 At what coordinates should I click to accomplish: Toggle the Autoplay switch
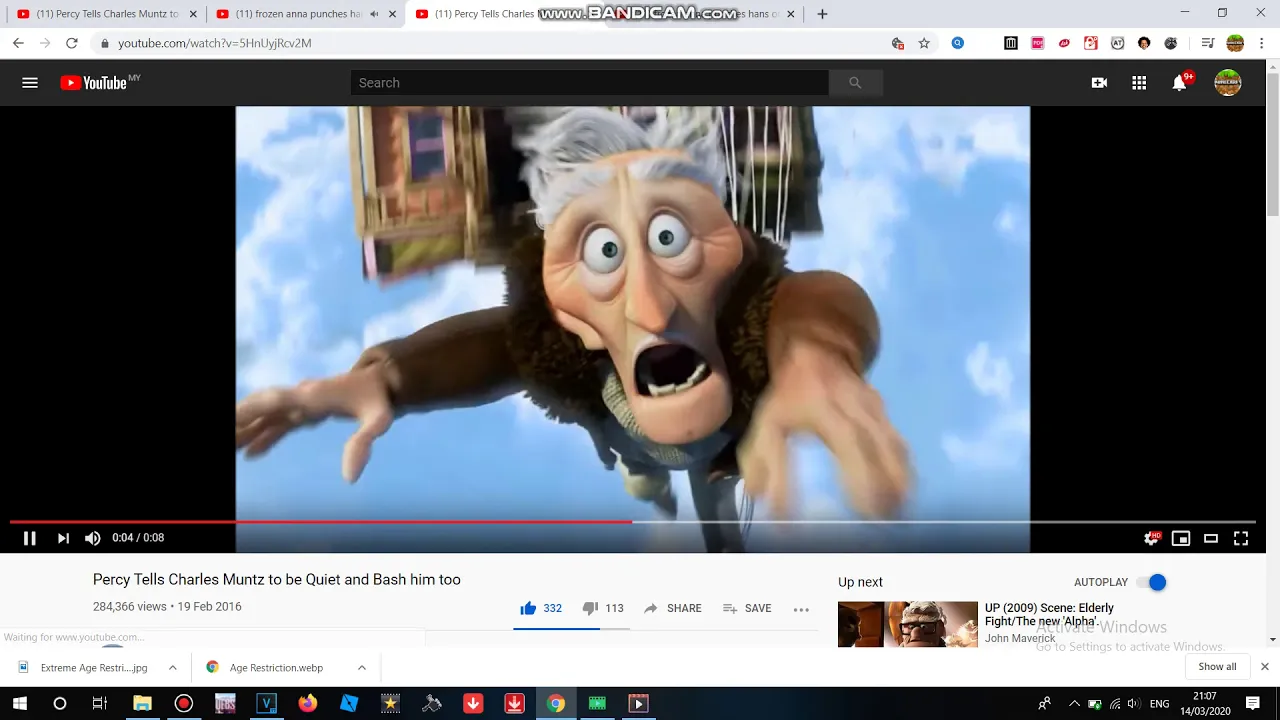[x=1152, y=582]
